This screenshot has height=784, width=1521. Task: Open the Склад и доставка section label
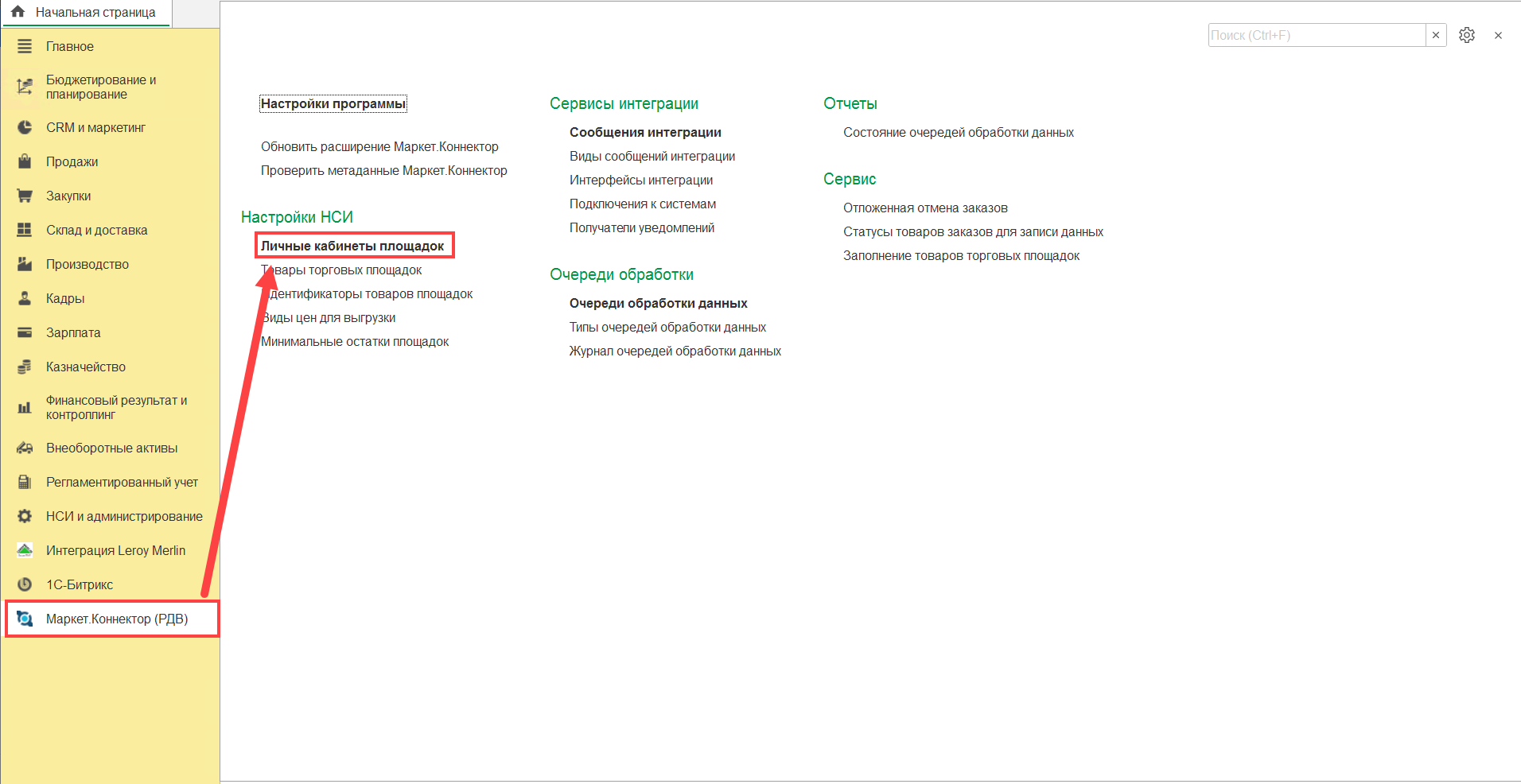(x=97, y=230)
